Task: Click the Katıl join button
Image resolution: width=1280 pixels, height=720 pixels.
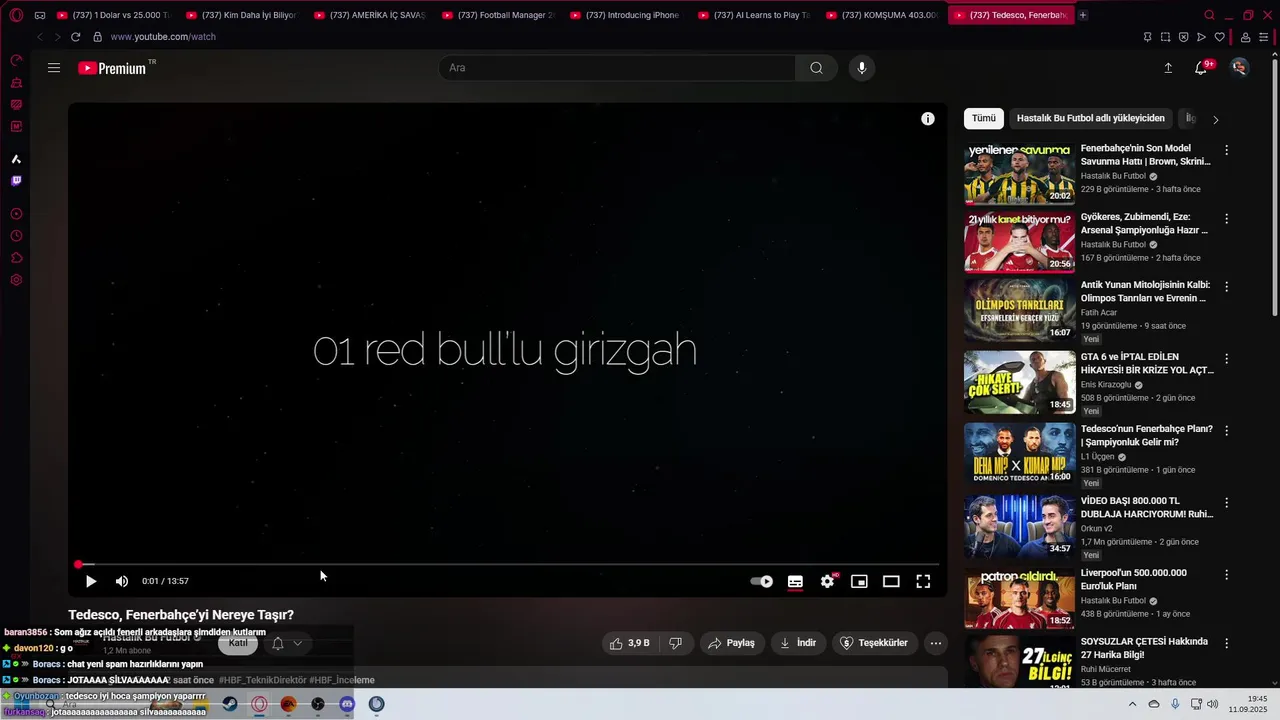Action: click(x=238, y=643)
